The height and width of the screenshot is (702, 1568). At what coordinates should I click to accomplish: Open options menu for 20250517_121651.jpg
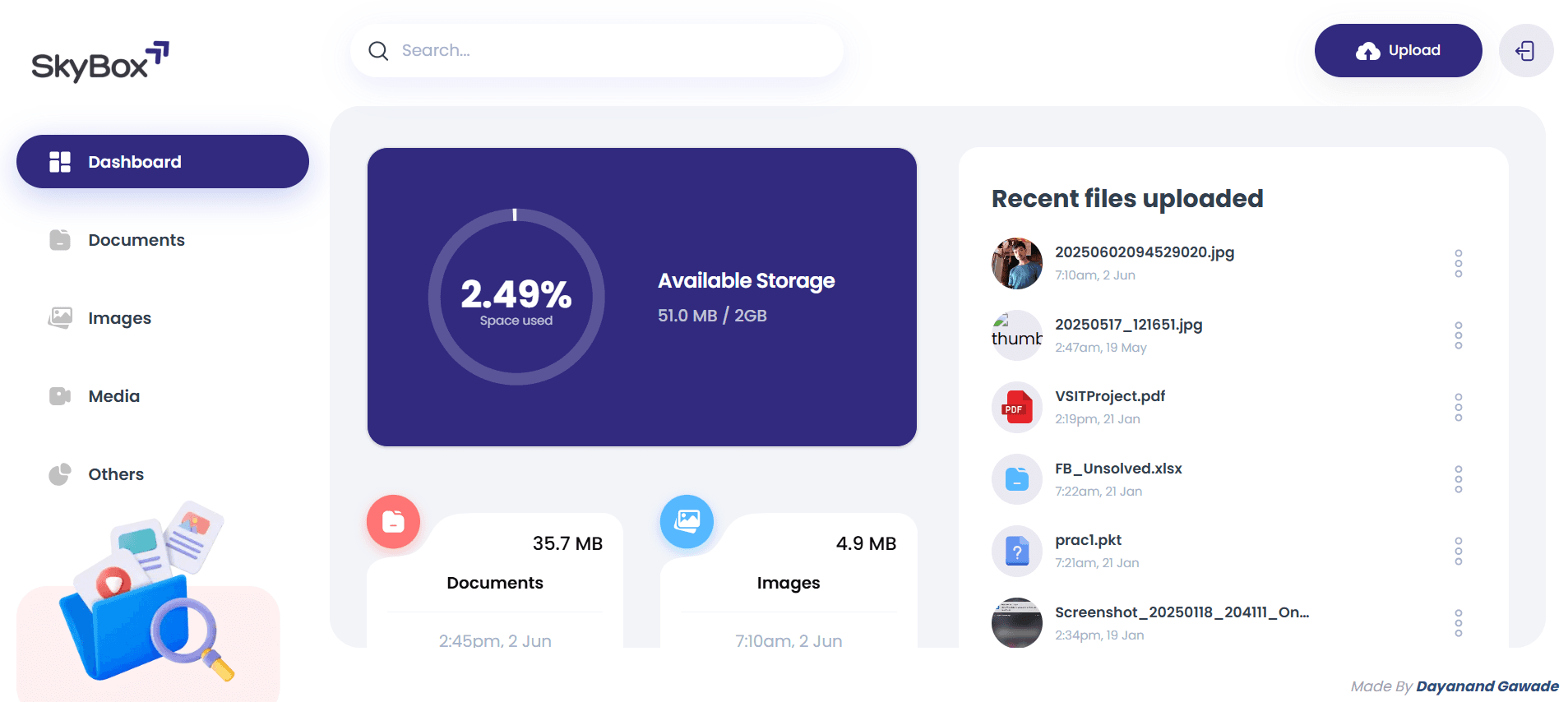(x=1459, y=335)
